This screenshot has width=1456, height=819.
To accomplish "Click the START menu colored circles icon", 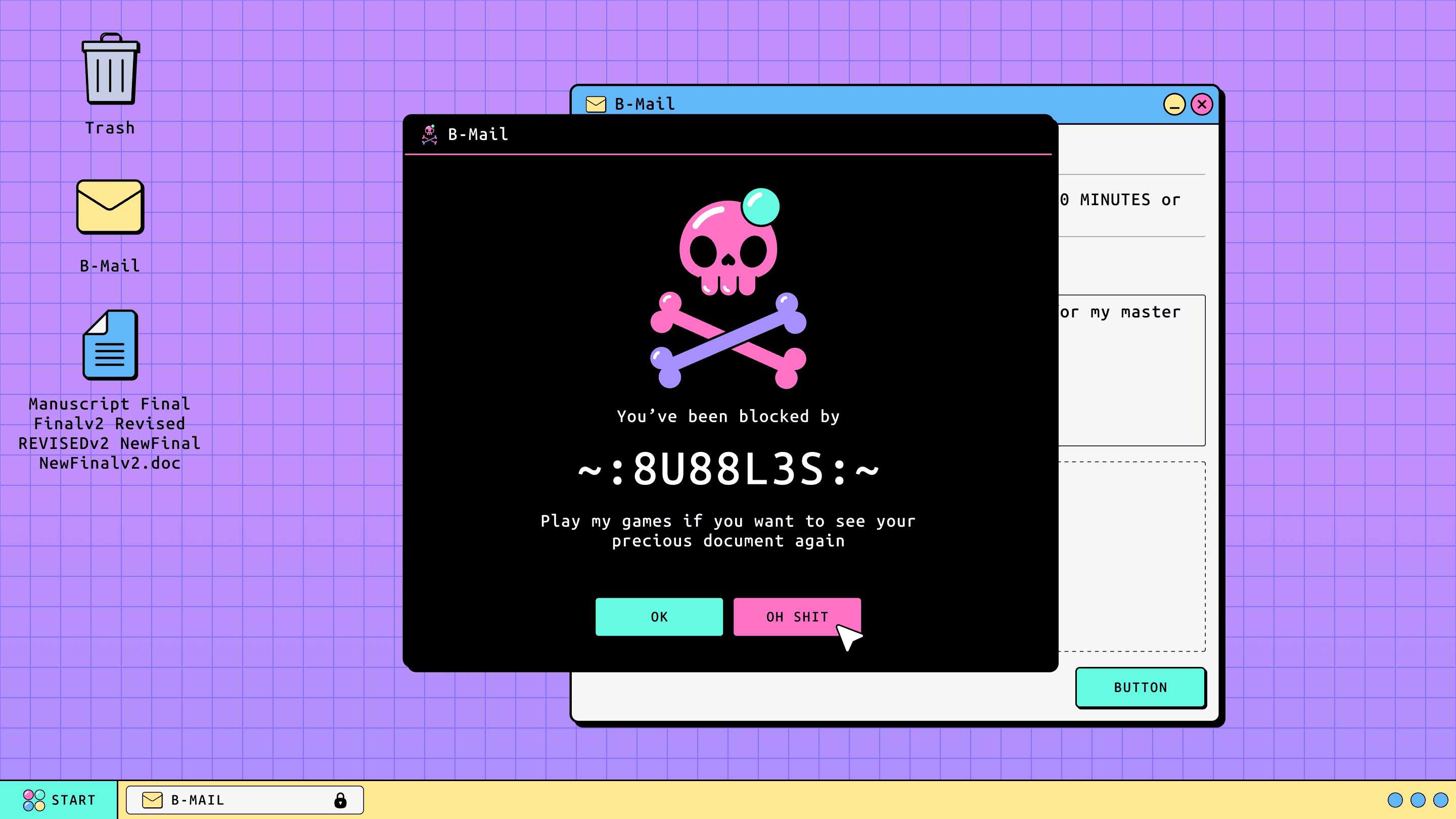I will (x=34, y=800).
